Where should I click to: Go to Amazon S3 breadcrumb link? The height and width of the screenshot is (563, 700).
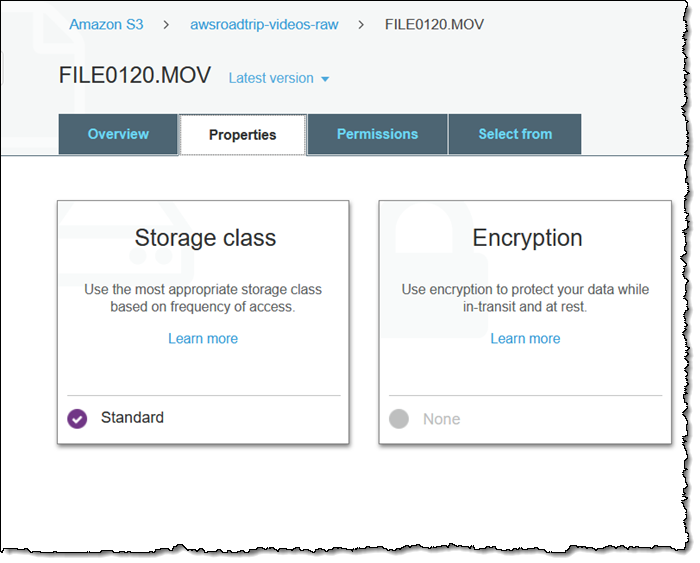[x=106, y=24]
